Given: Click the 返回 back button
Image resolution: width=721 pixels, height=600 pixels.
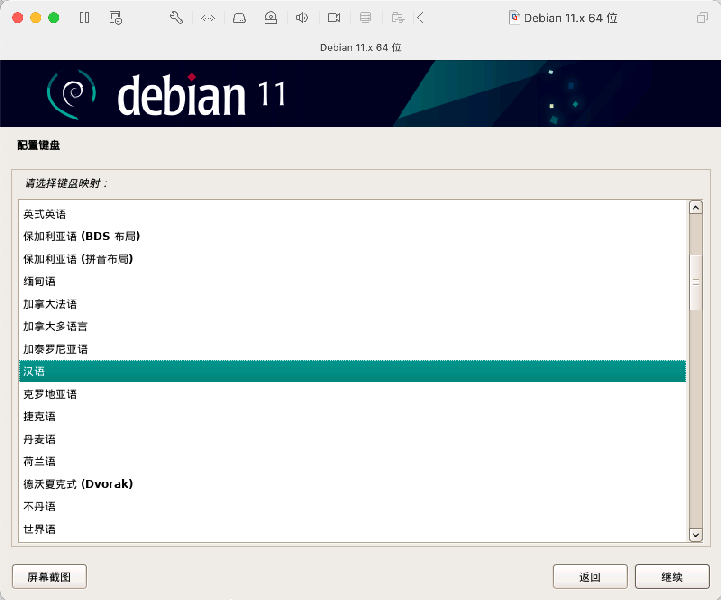Looking at the screenshot, I should coord(590,577).
